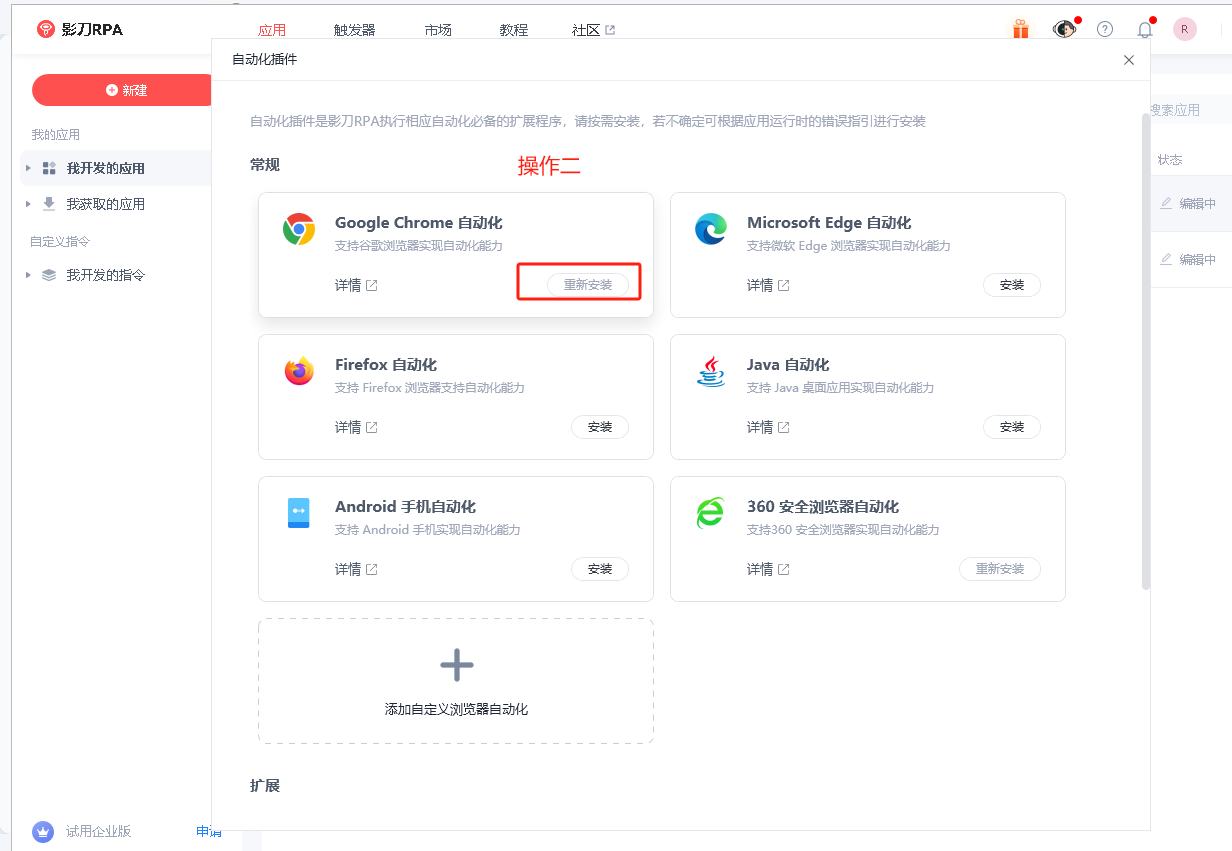The height and width of the screenshot is (851, 1232).
Task: Click the 我开发的指令 layers icon
Action: tap(49, 275)
